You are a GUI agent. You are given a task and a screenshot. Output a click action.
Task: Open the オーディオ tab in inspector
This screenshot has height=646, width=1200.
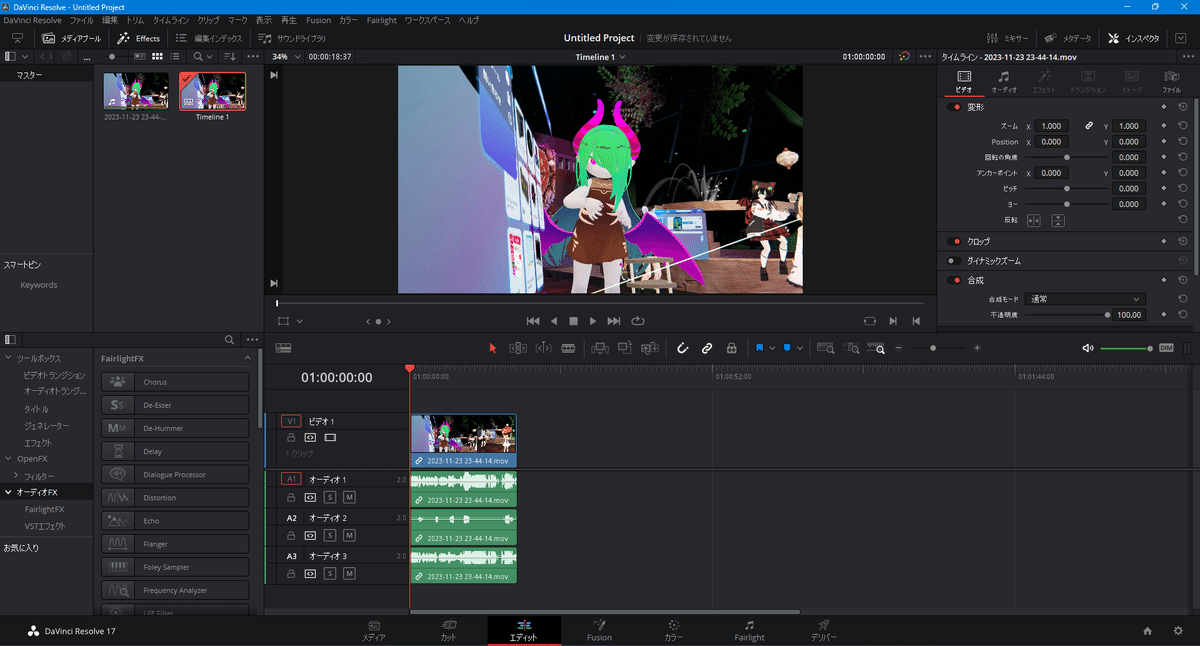click(x=1003, y=81)
